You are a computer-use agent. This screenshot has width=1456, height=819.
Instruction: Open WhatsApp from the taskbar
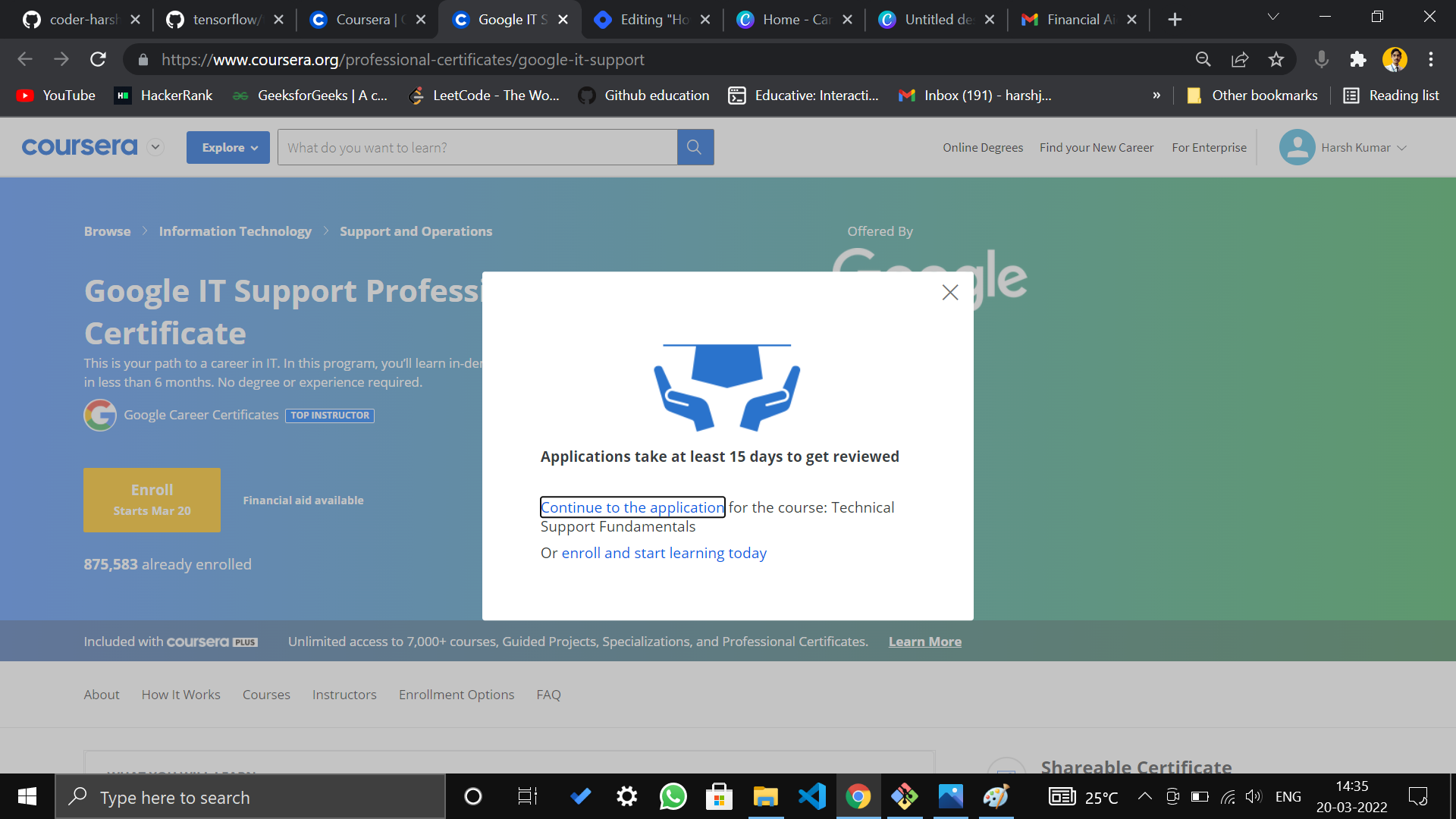tap(673, 796)
